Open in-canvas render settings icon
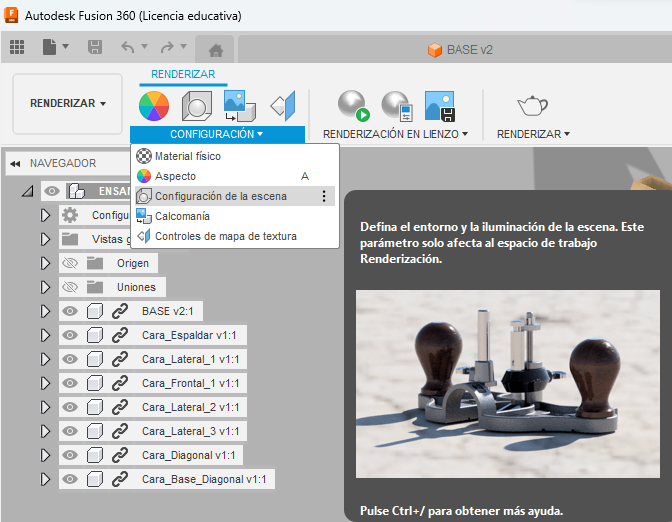 [397, 106]
